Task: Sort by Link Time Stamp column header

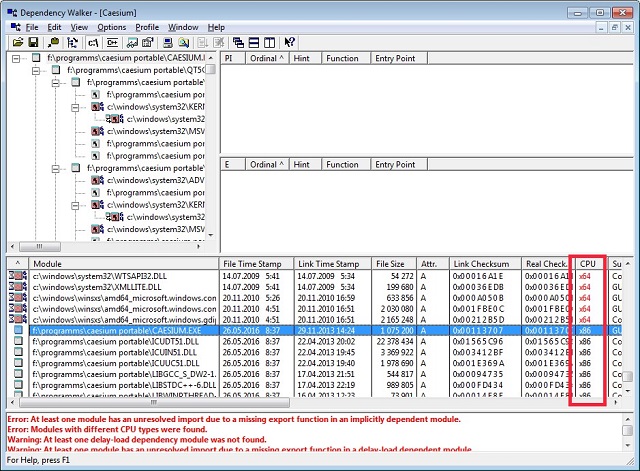Action: click(x=333, y=264)
